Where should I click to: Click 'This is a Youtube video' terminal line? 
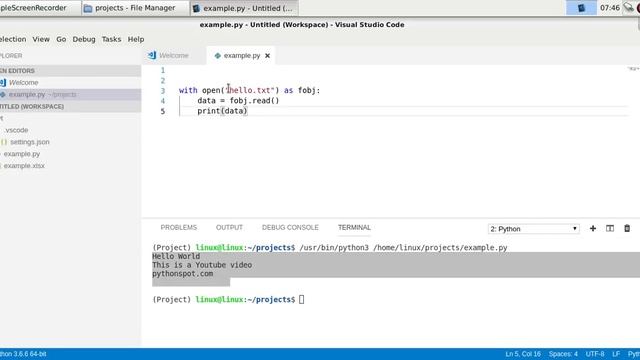[x=202, y=265]
